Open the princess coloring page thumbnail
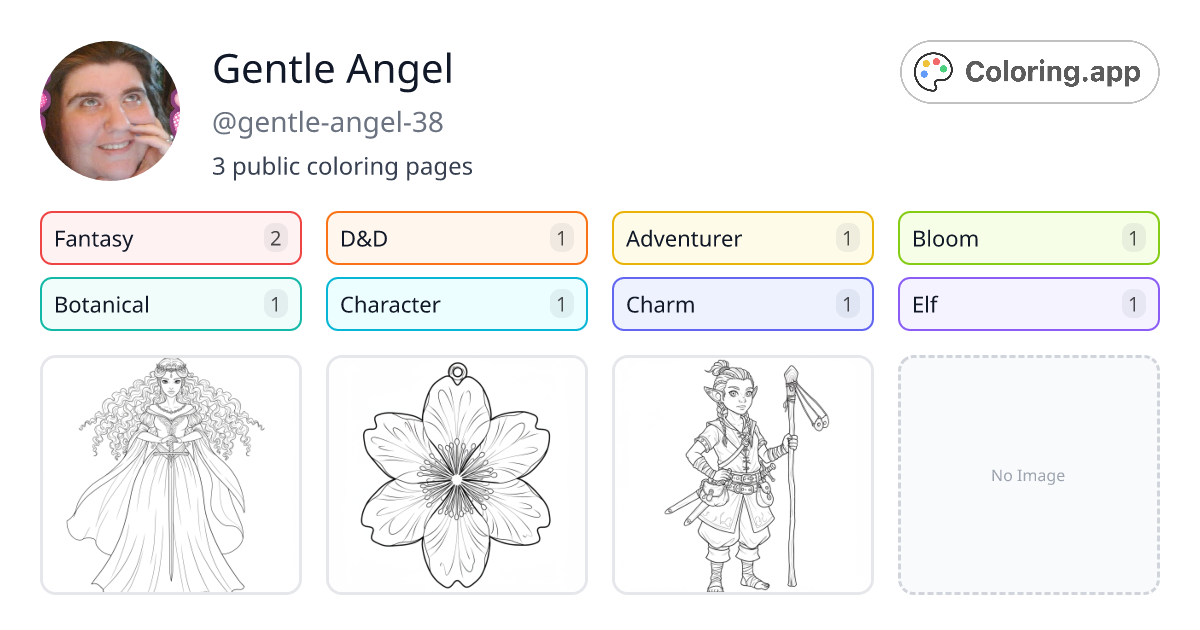 coord(170,474)
